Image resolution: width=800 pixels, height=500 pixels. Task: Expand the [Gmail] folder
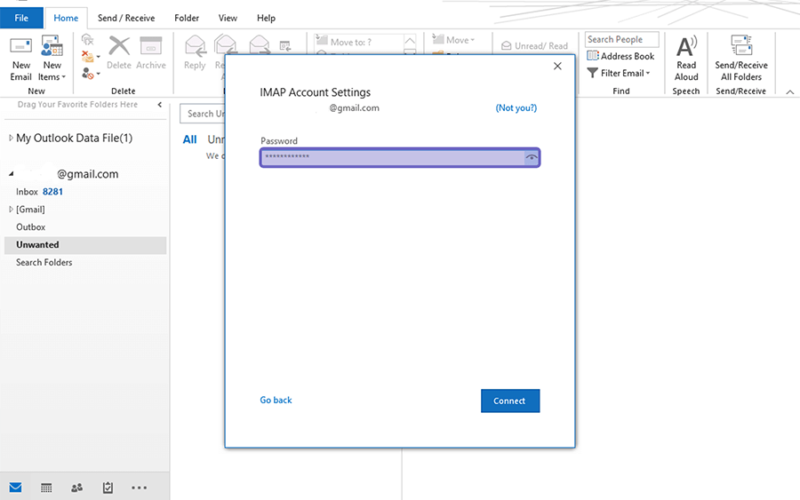[11, 209]
